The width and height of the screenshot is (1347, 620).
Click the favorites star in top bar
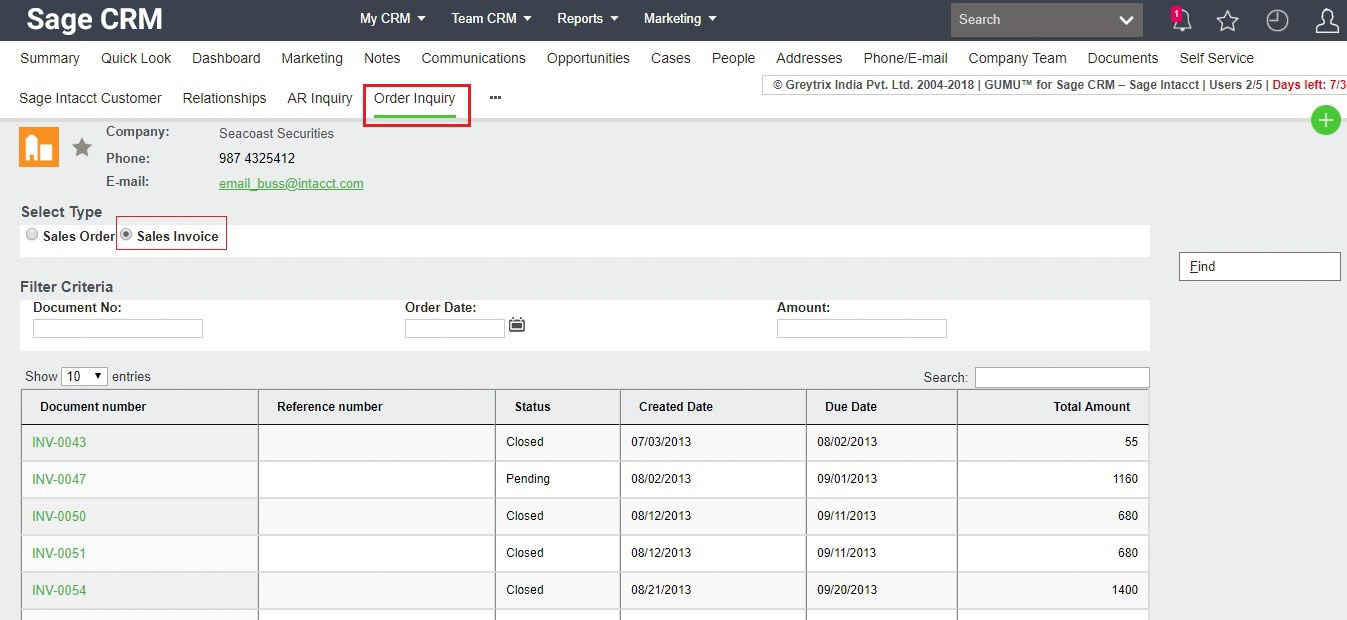pos(1228,20)
